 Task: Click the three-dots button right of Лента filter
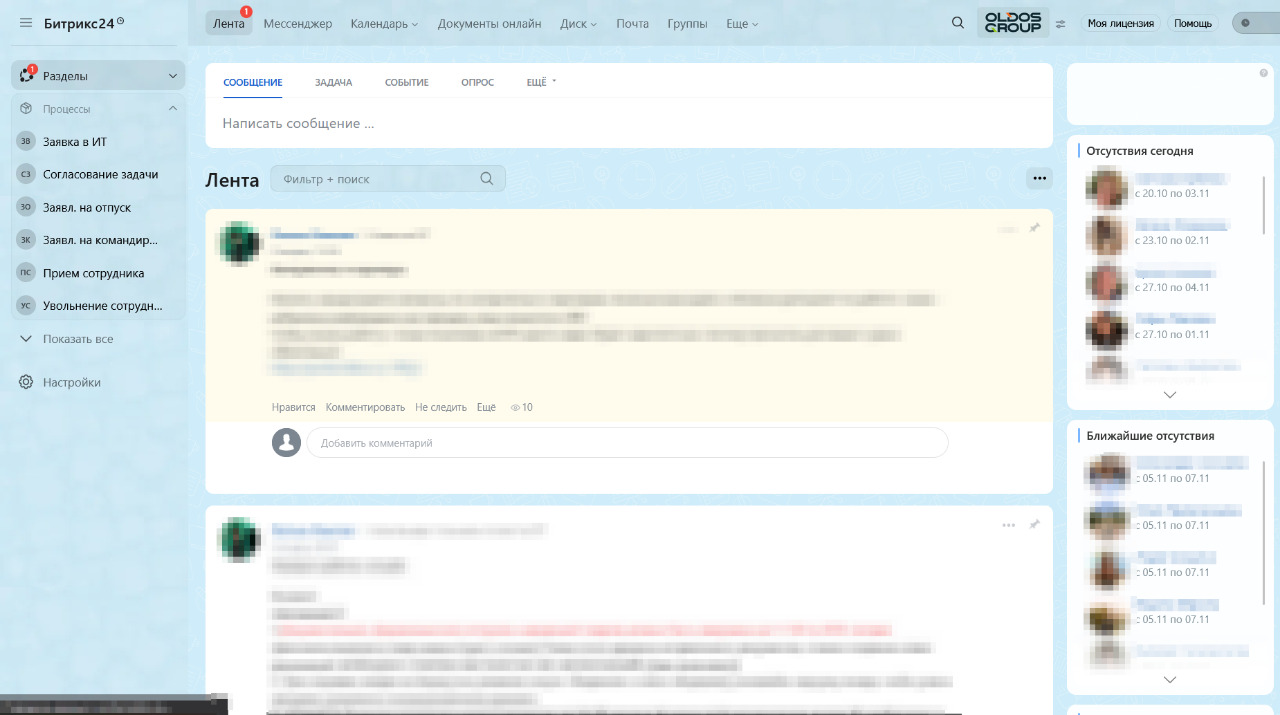[x=1039, y=178]
